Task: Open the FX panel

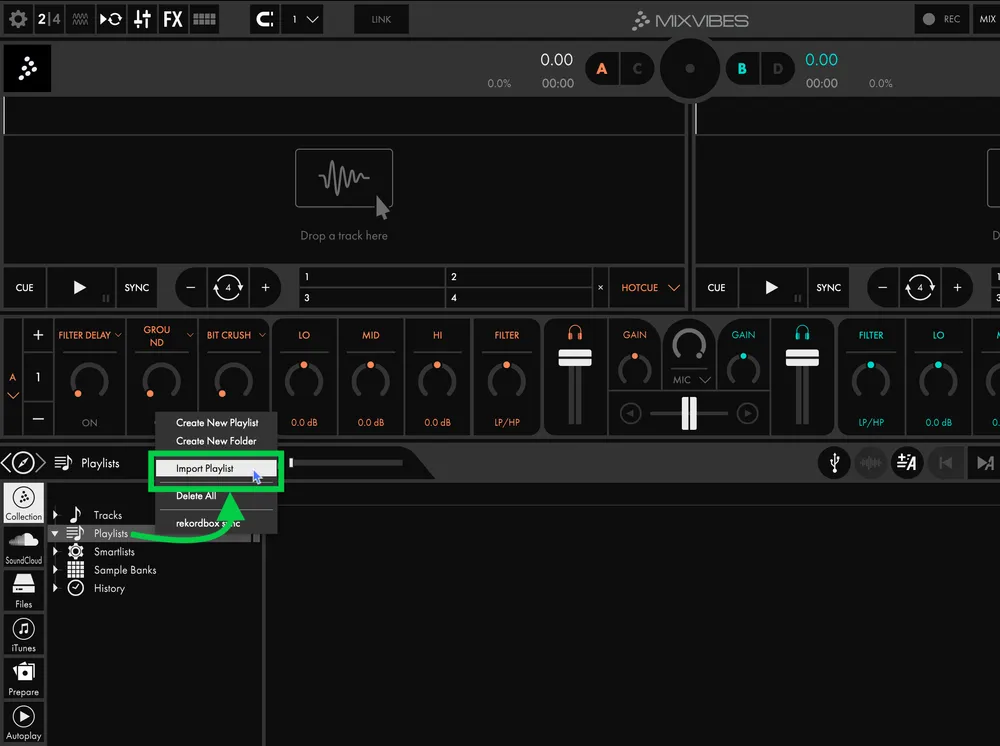Action: [x=172, y=19]
